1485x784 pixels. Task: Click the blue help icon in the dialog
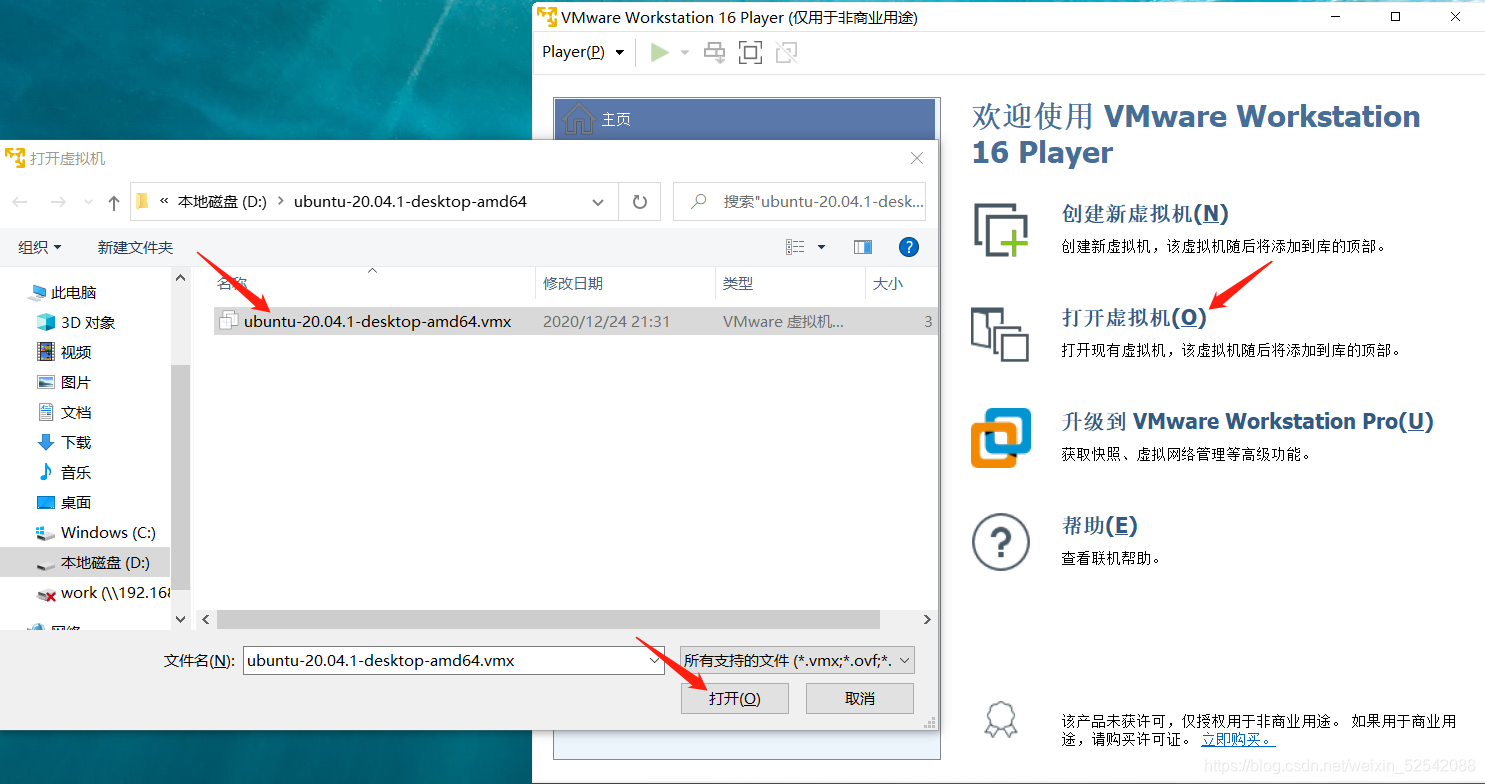pos(909,247)
